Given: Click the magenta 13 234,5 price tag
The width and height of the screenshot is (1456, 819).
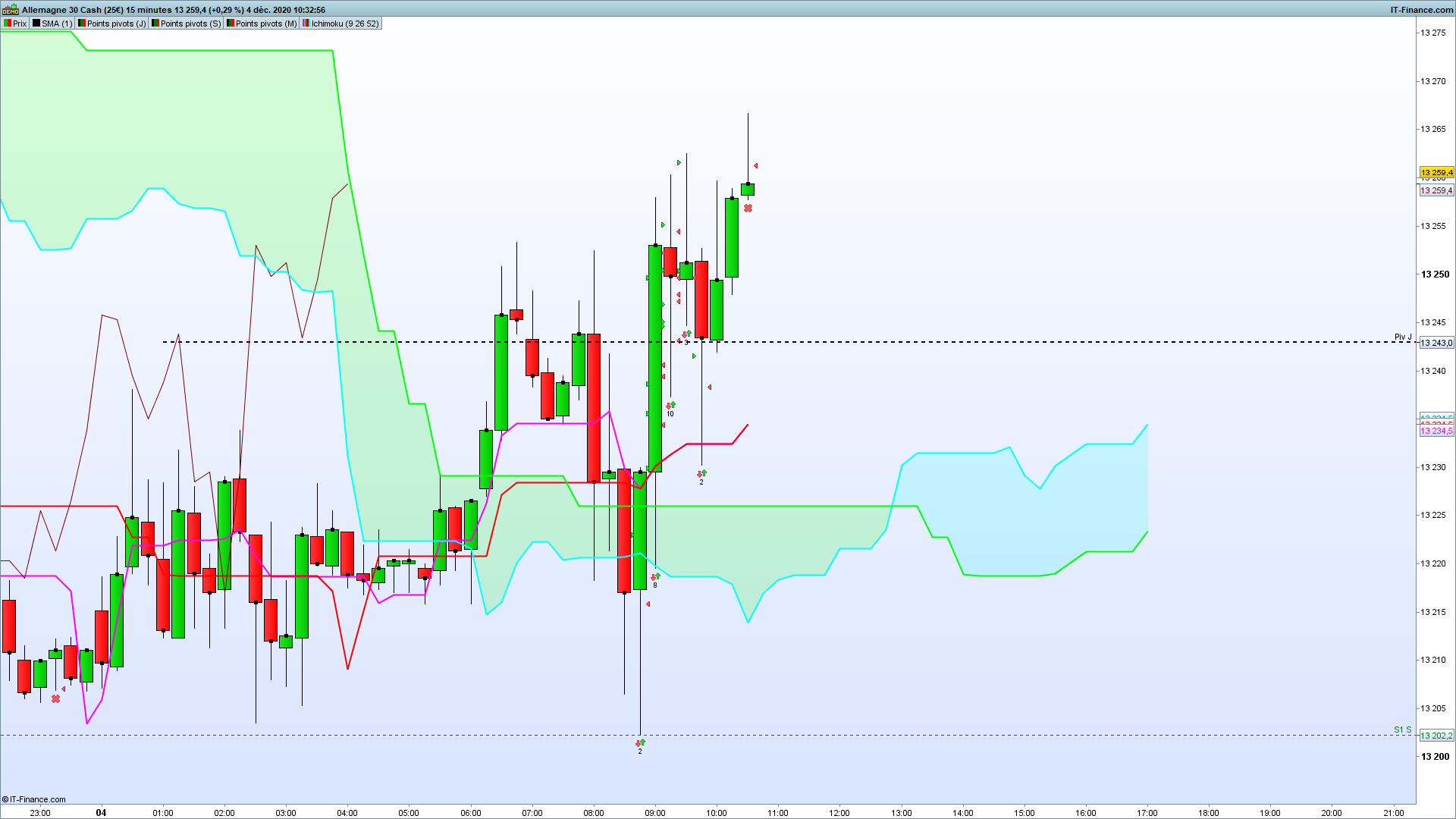Looking at the screenshot, I should 1436,431.
